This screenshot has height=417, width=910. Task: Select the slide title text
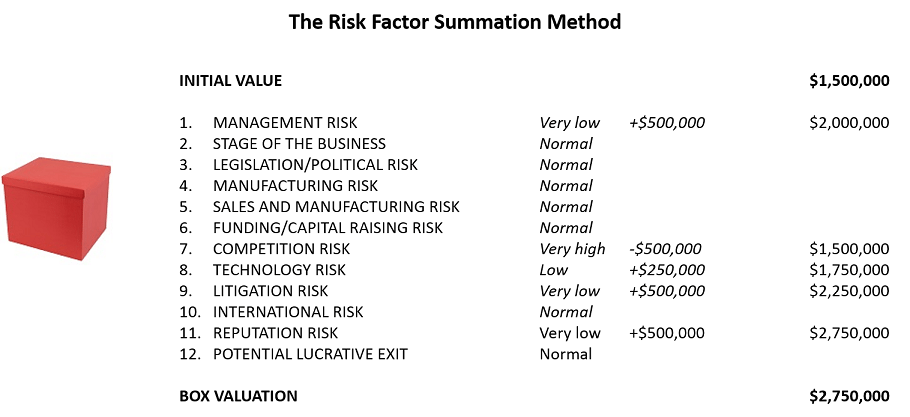point(455,20)
